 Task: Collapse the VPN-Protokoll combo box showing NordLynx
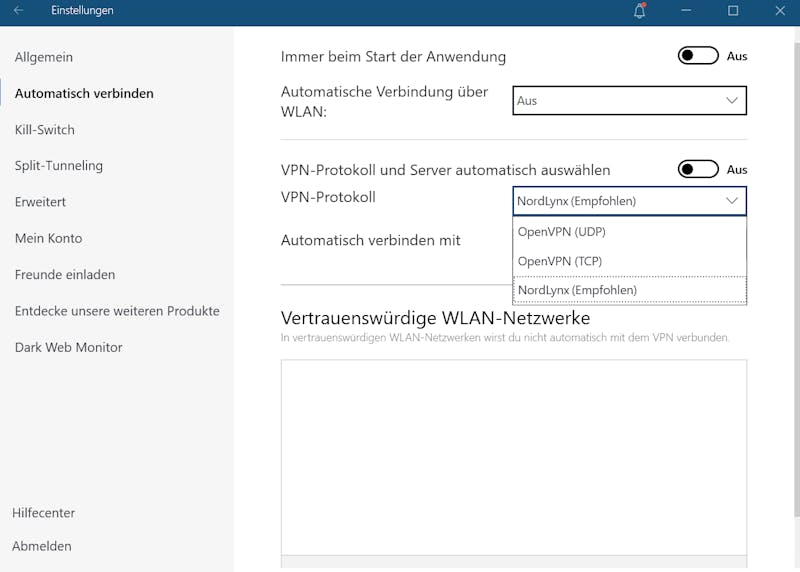(x=630, y=201)
